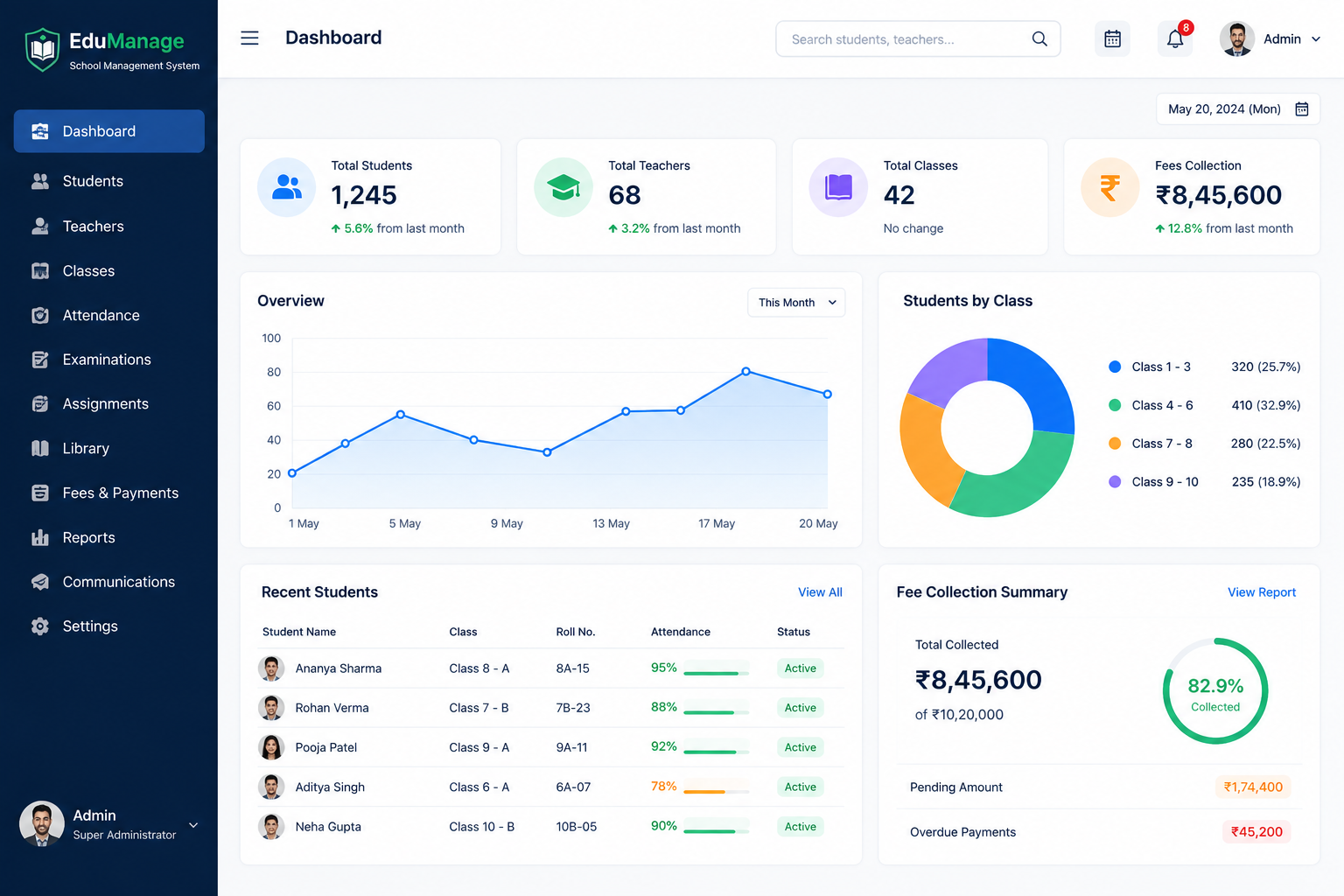Click the Total Students people icon
The image size is (1344, 896).
point(287,187)
